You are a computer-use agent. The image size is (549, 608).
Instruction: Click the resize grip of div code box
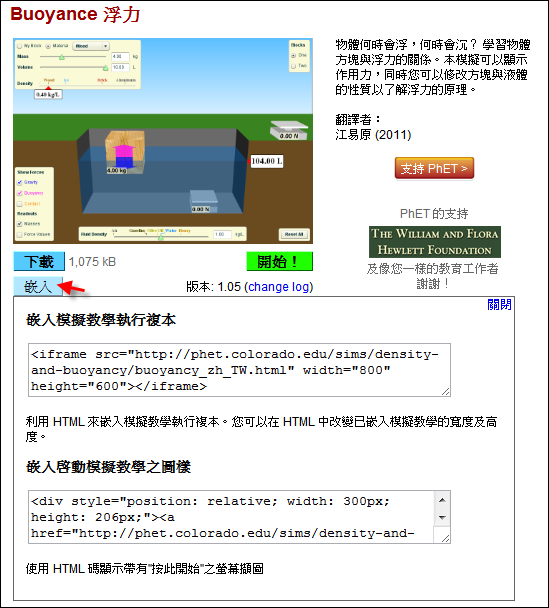point(445,538)
